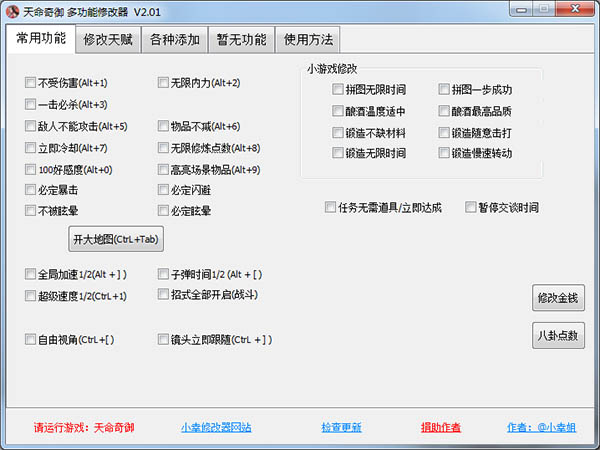Select the 常用功能 tab
The image size is (600, 450).
tap(41, 38)
